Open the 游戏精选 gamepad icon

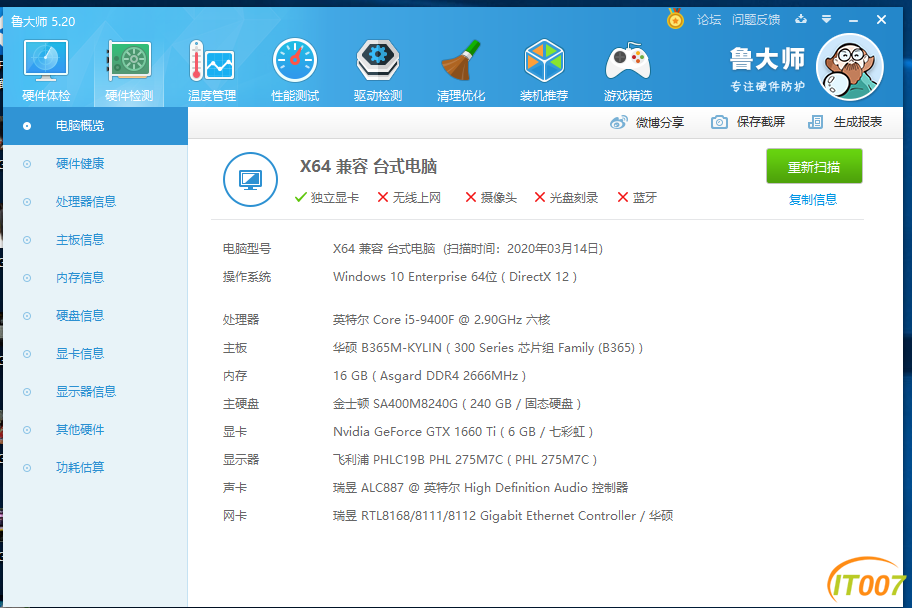tap(628, 70)
